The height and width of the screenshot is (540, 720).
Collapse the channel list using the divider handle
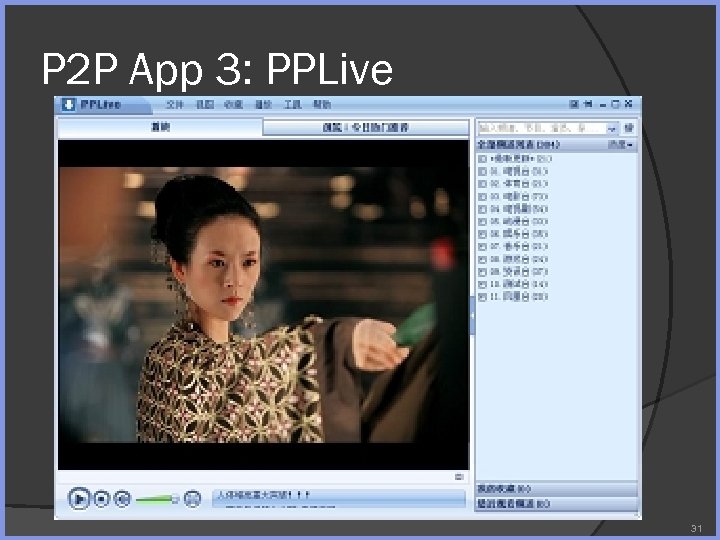472,315
